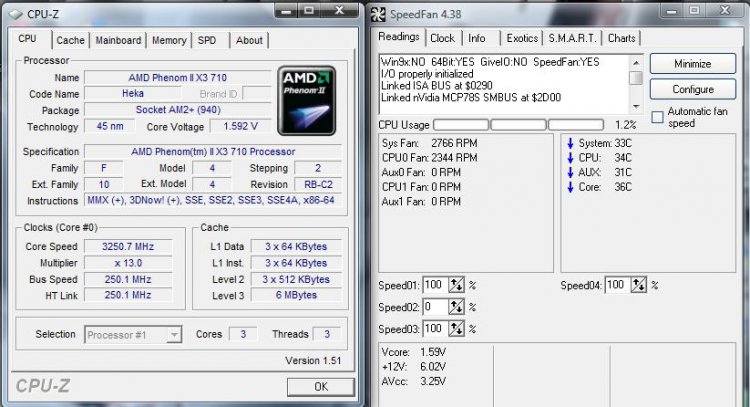Click the Version 1.51 label in CPU-Z

point(313,361)
